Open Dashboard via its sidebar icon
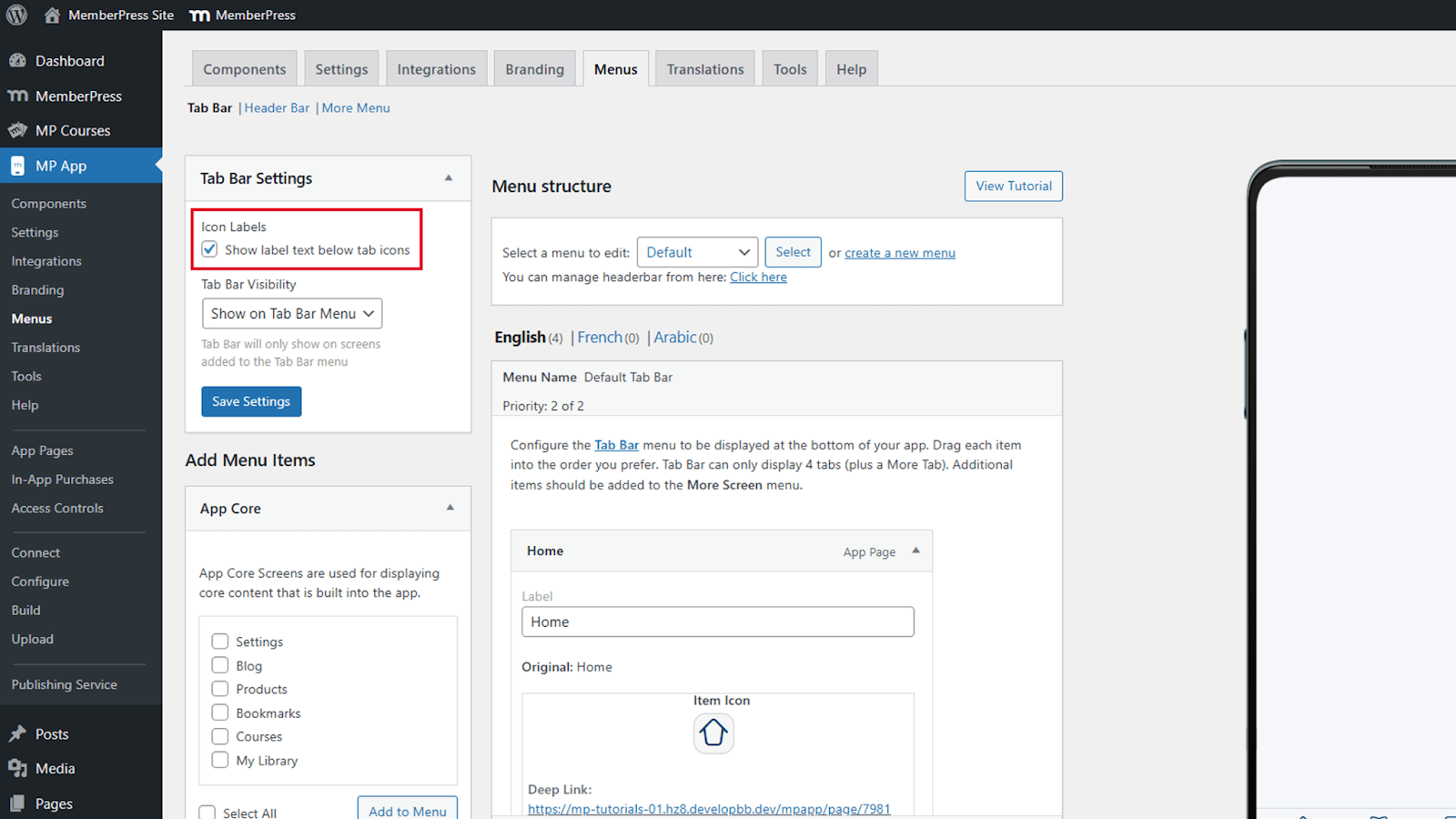 (17, 61)
